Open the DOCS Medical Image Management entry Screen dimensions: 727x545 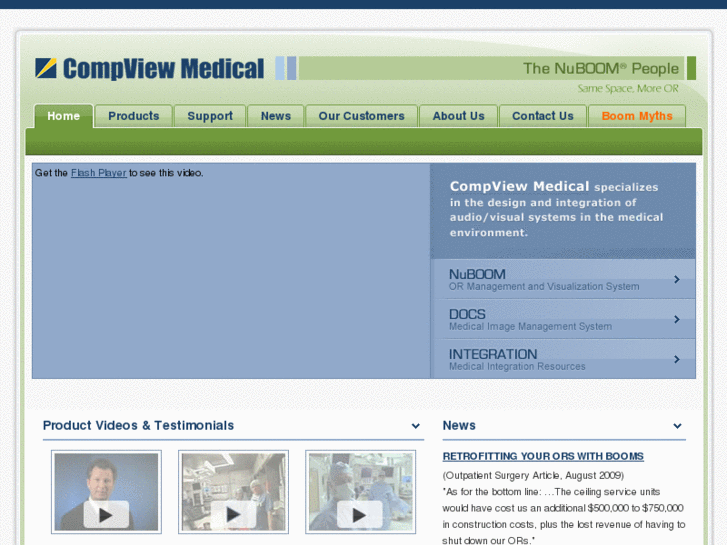coord(563,319)
